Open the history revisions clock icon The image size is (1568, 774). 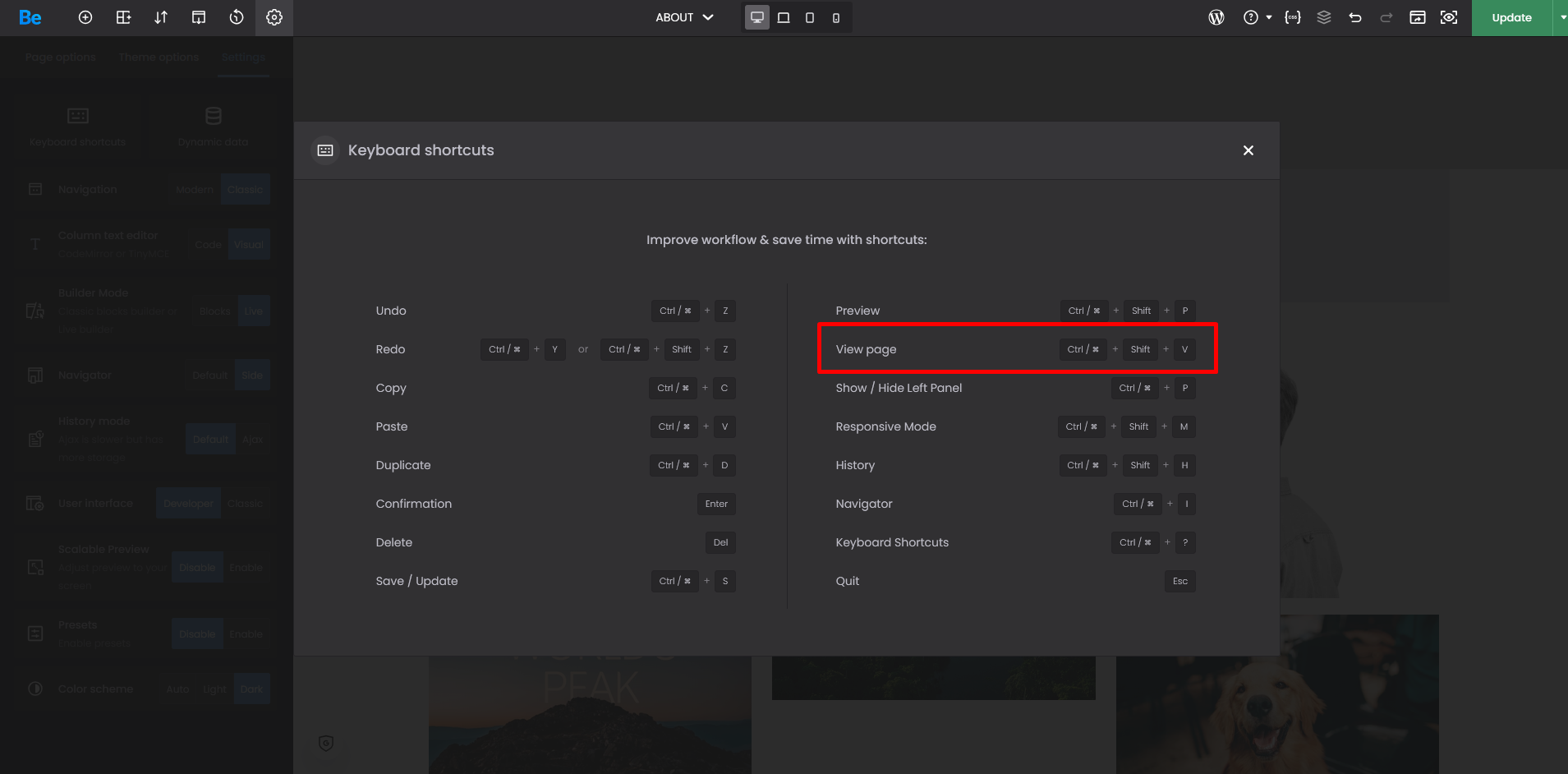(237, 17)
